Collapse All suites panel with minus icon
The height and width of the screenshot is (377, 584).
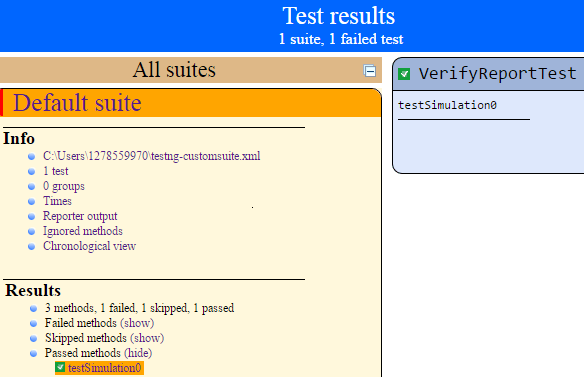[369, 71]
